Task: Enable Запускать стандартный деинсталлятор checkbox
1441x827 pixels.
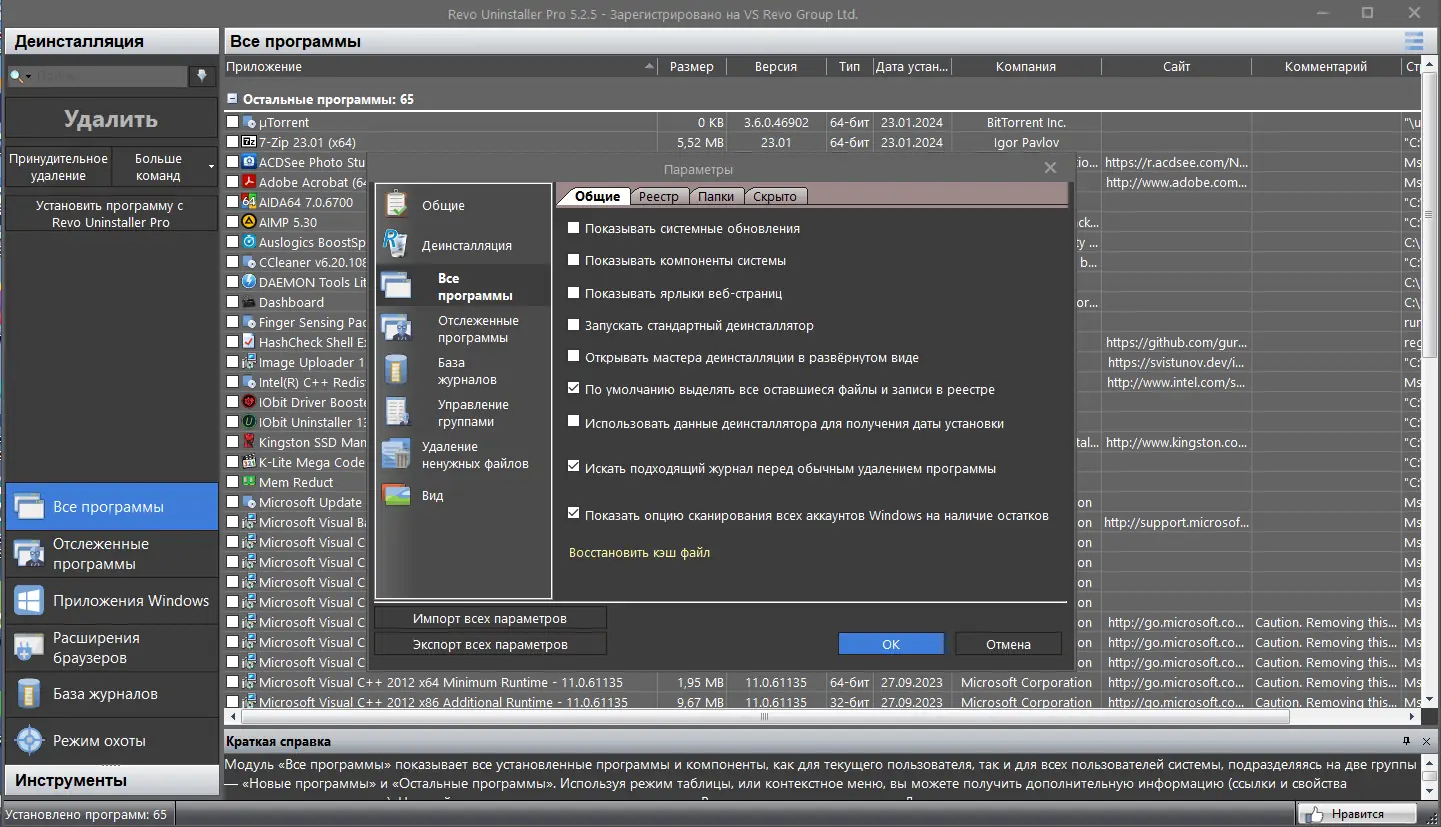Action: click(574, 325)
